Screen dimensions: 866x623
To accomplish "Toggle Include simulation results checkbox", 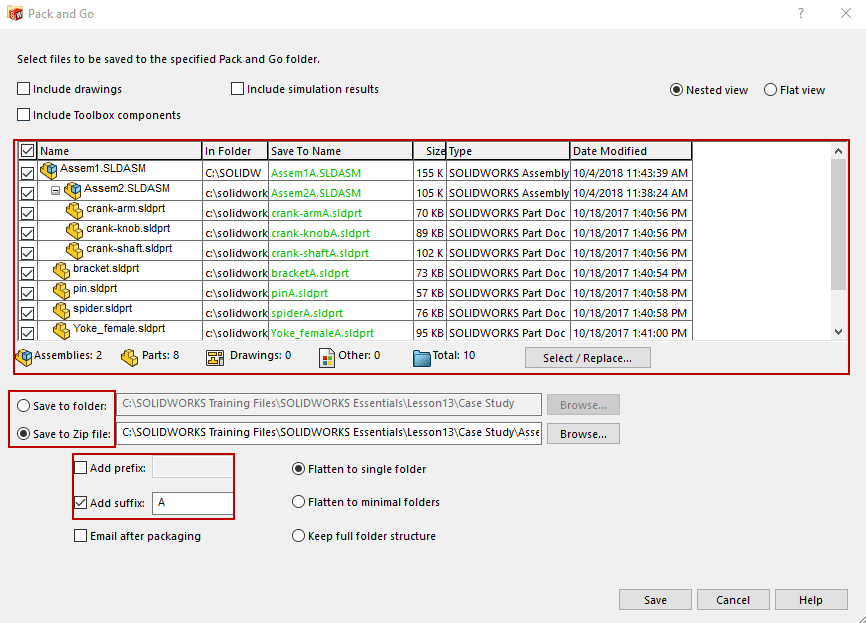I will pos(238,89).
